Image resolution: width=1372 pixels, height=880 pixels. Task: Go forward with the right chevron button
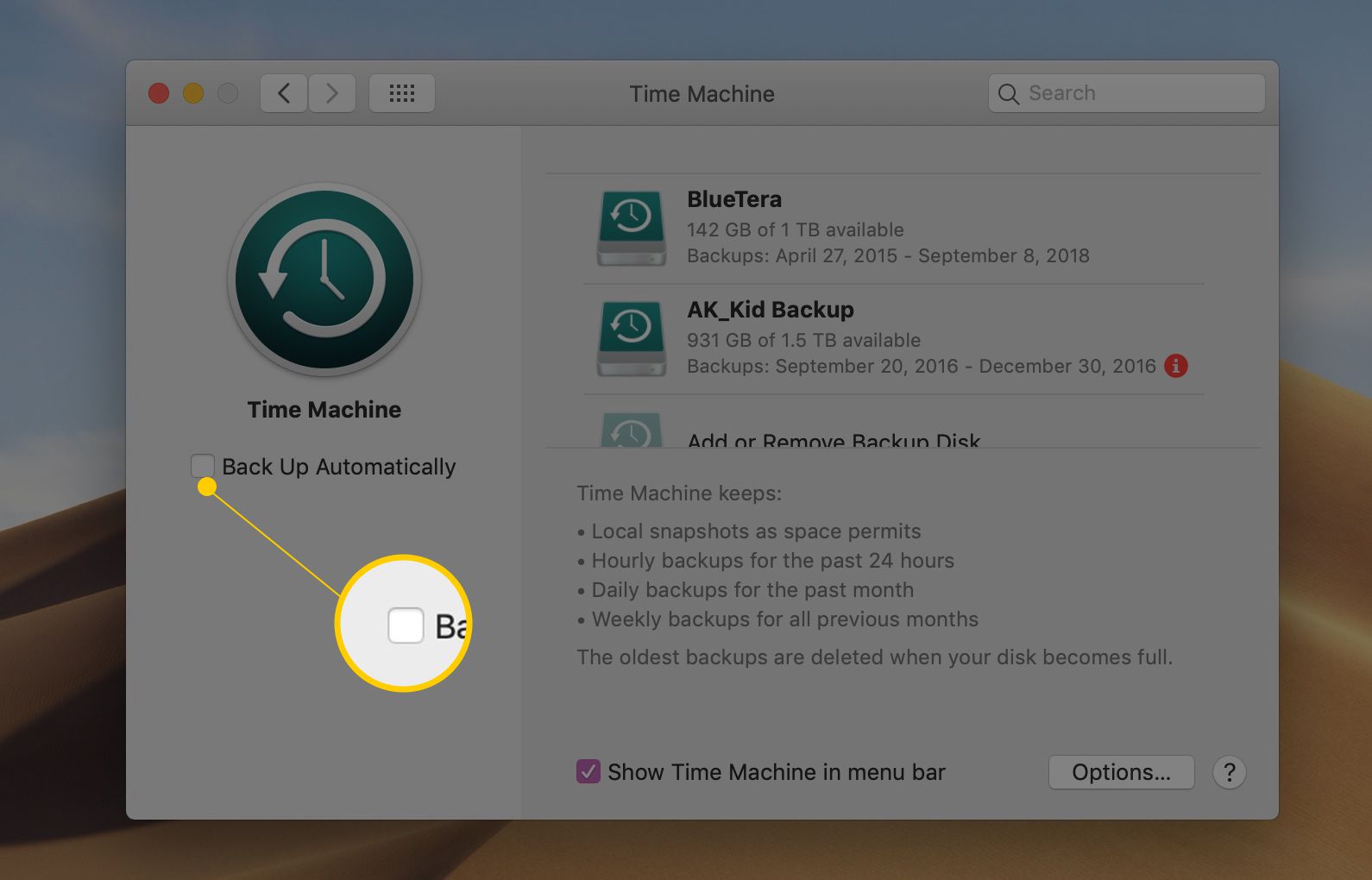[x=332, y=93]
